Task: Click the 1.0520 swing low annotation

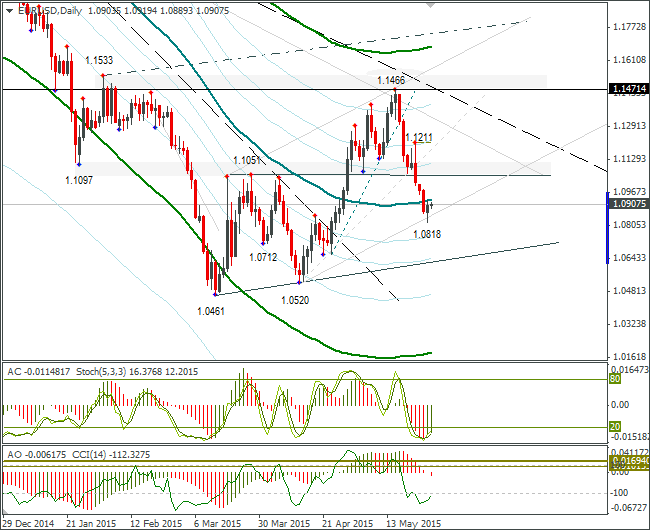Action: pos(295,300)
